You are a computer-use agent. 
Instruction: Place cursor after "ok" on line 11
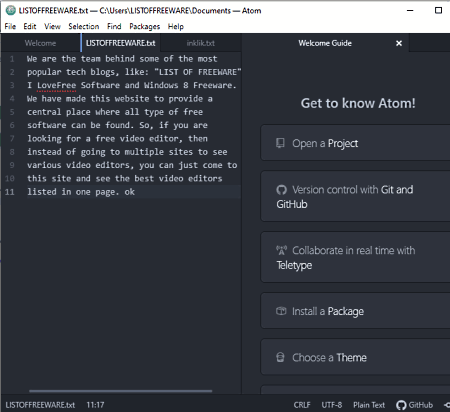tap(135, 192)
